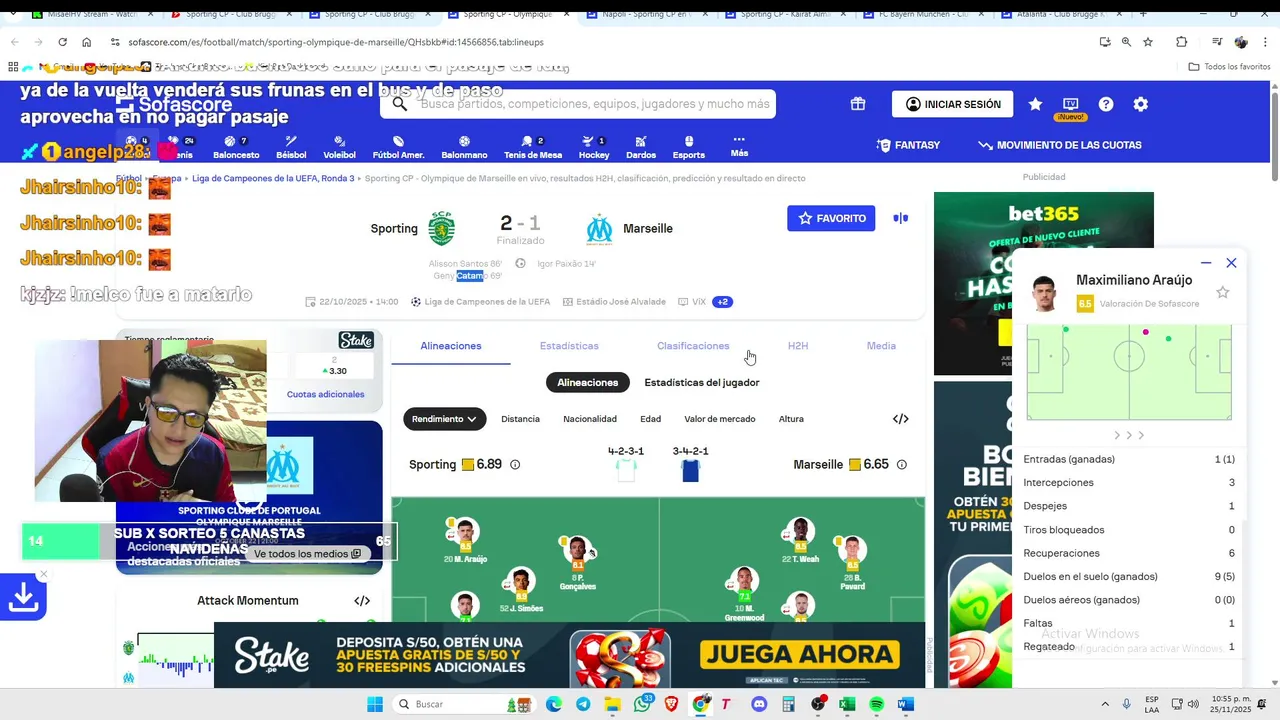Switch to the Estadísticas tab
The width and height of the screenshot is (1280, 720).
tap(569, 346)
